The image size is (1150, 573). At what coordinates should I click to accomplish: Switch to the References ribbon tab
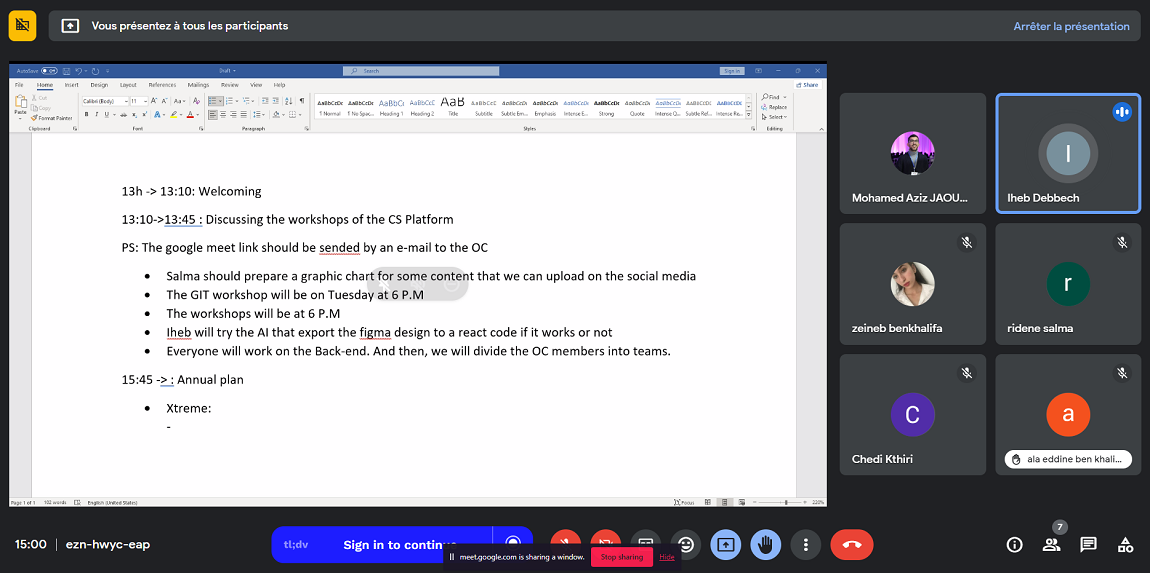162,85
